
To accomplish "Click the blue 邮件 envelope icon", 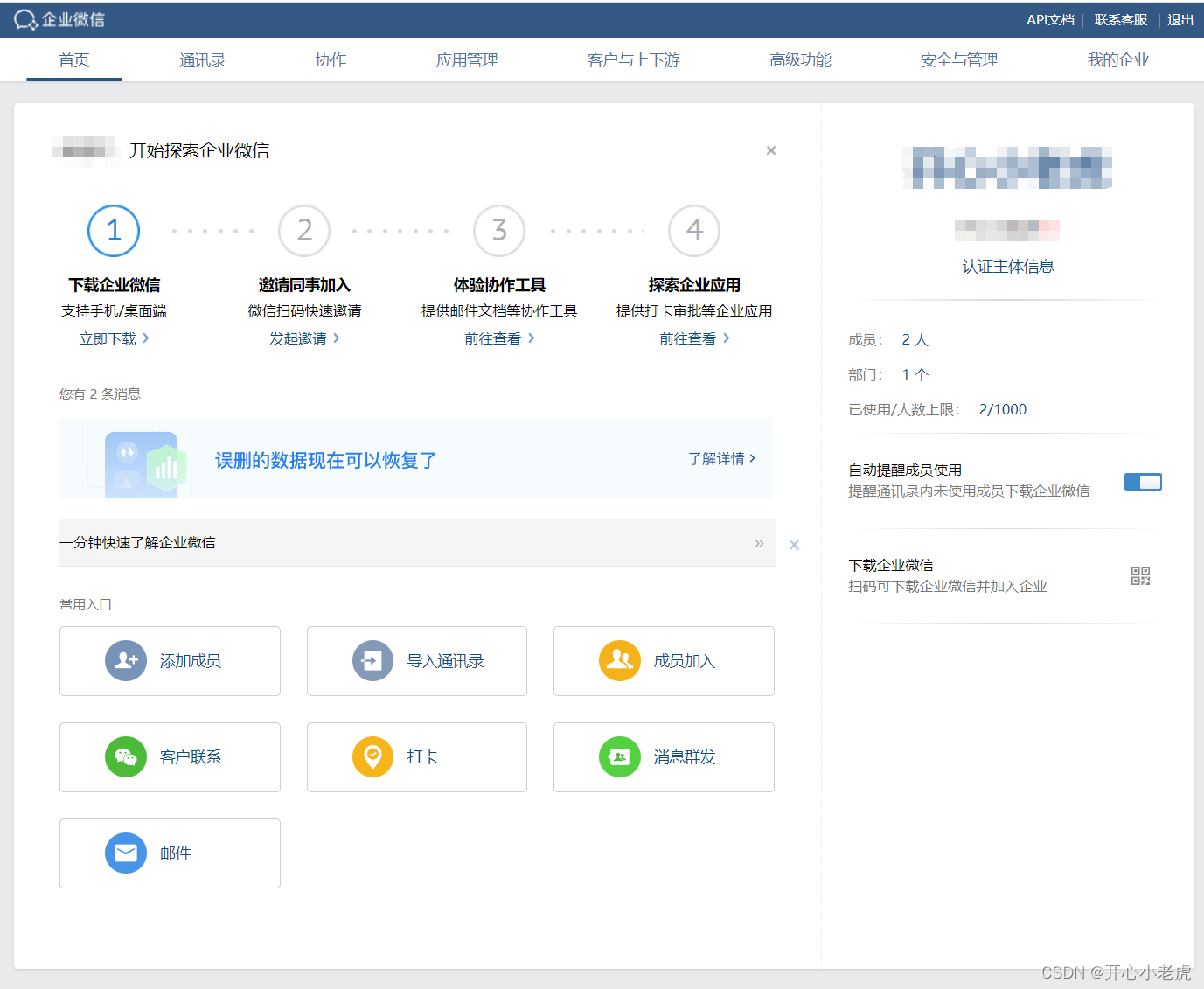I will pos(126,853).
